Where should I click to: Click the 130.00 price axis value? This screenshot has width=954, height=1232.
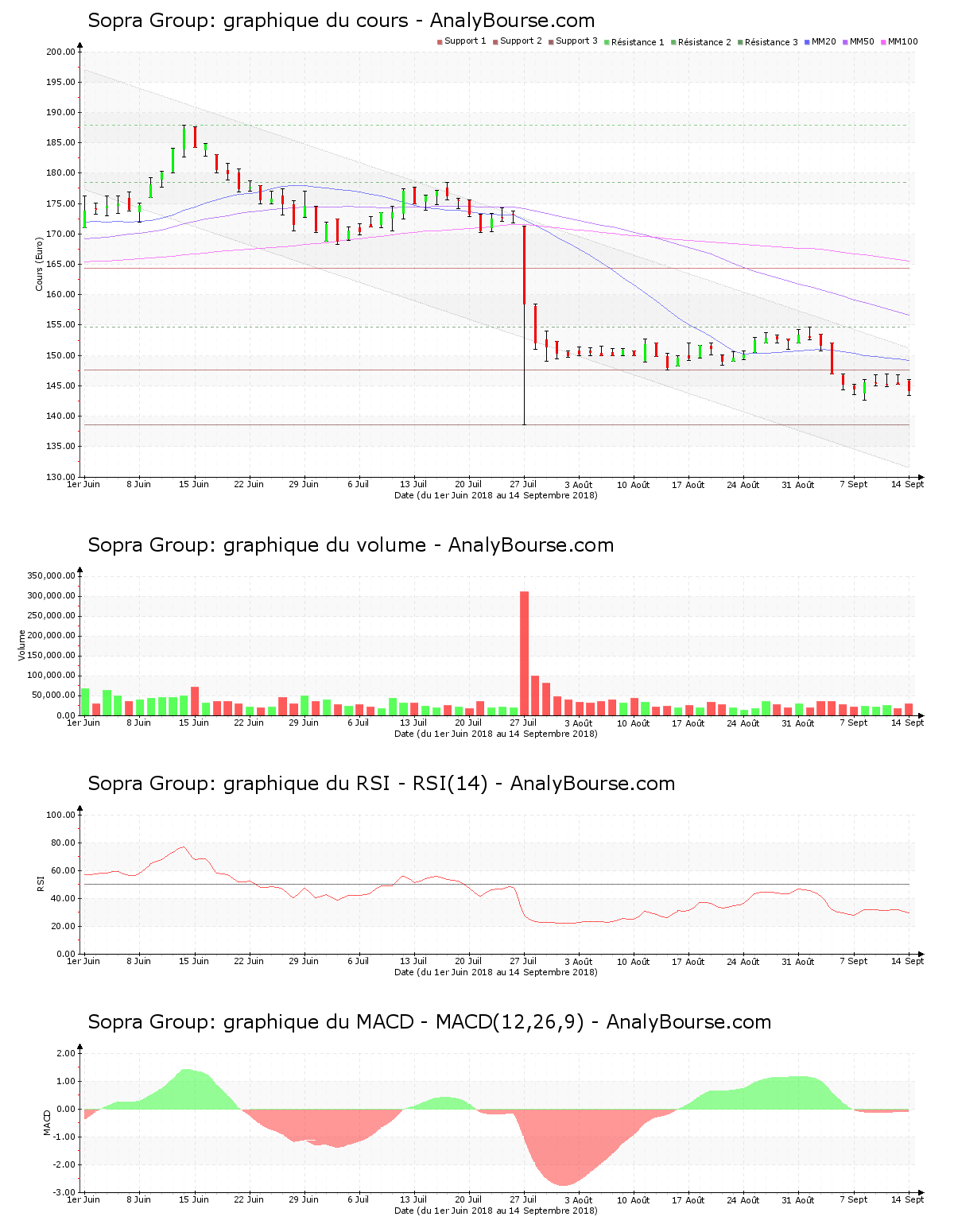pyautogui.click(x=60, y=477)
